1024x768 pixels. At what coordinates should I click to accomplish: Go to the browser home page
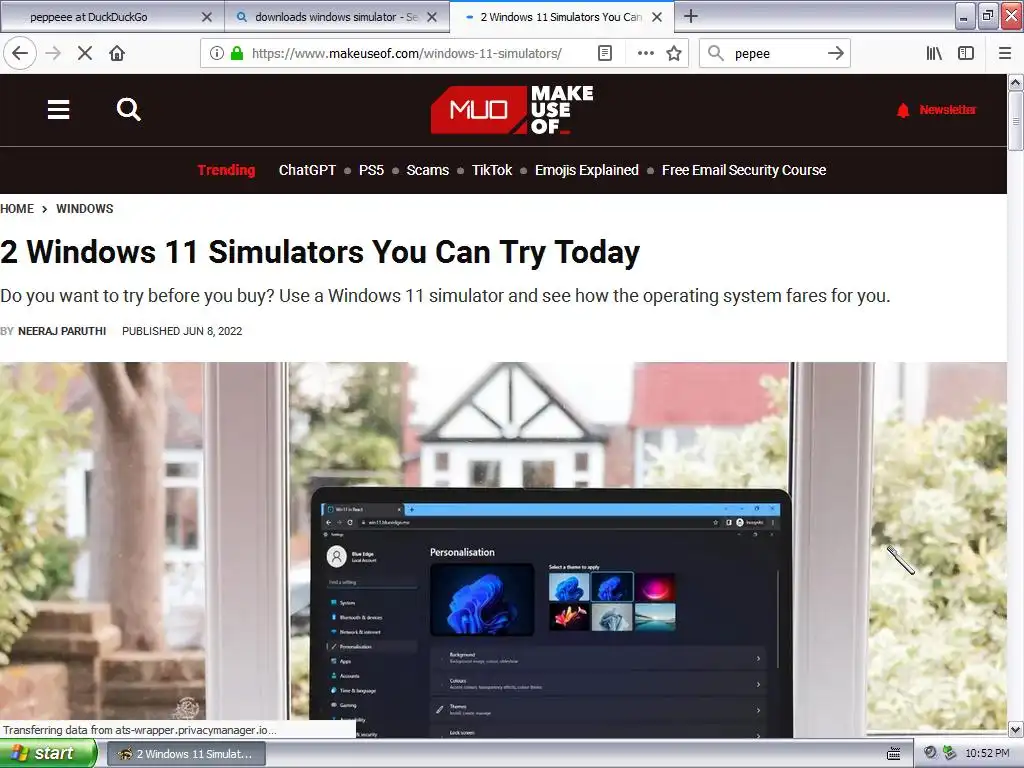coord(117,53)
